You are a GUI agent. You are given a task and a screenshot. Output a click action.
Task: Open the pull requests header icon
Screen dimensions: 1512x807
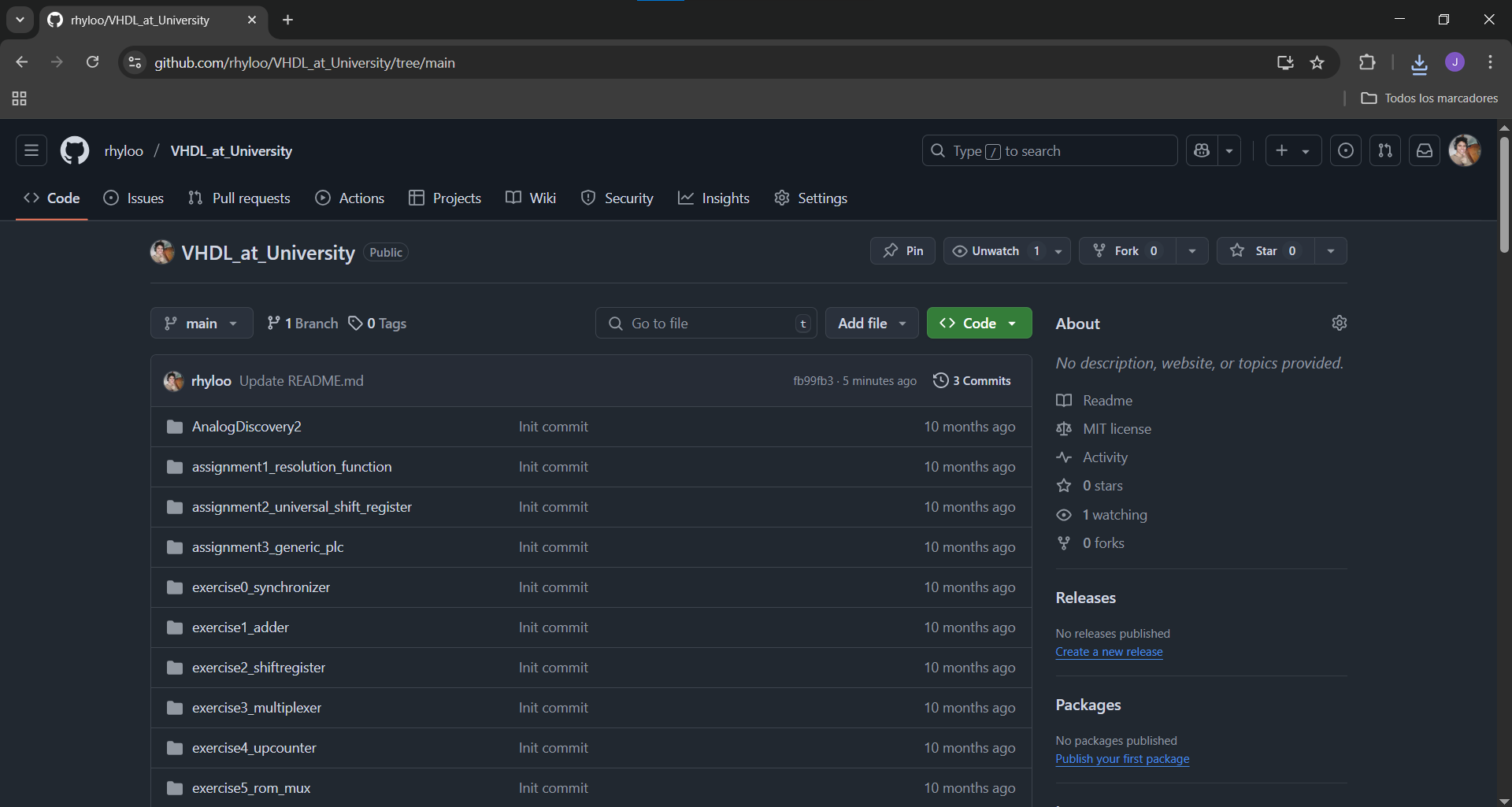click(1385, 150)
